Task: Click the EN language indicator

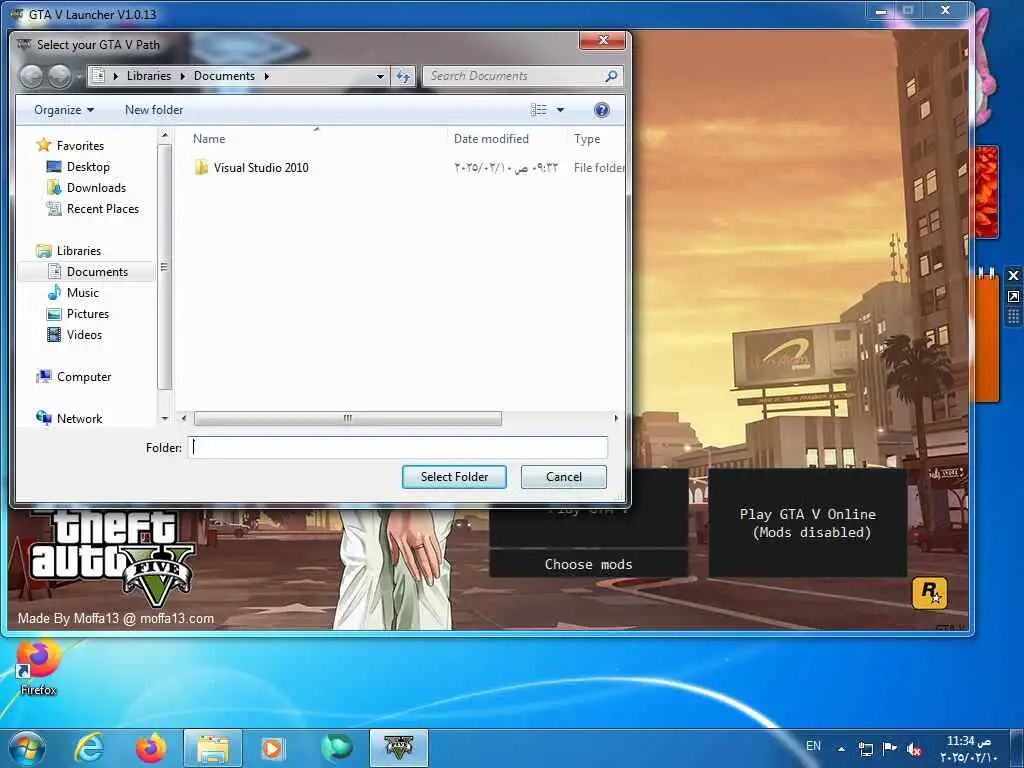Action: 813,746
